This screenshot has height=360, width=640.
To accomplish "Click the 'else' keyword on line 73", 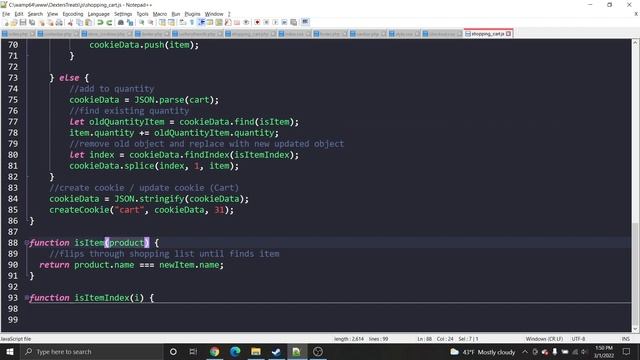I will tap(69, 78).
